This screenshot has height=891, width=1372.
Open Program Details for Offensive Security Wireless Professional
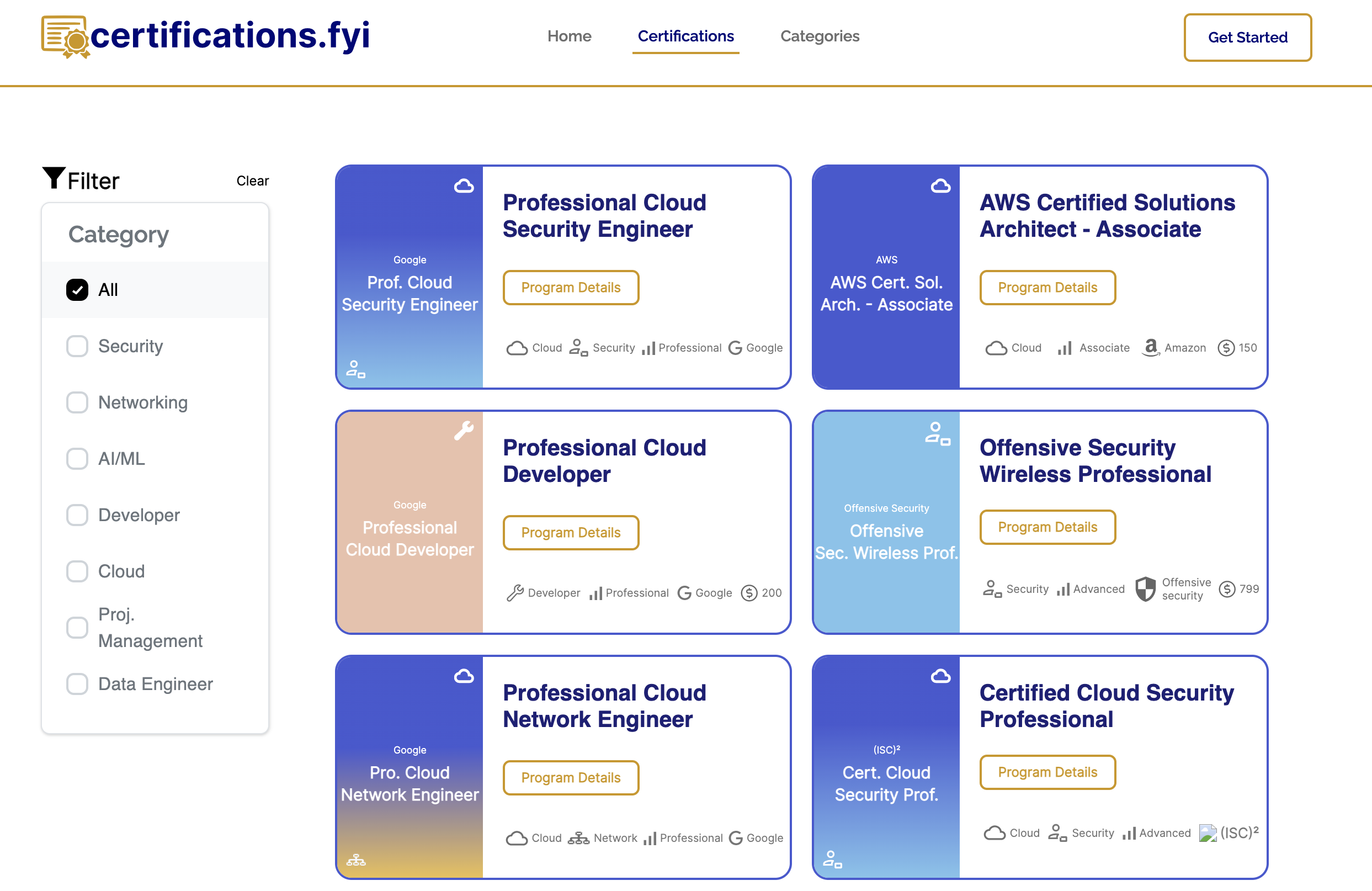pos(1047,527)
